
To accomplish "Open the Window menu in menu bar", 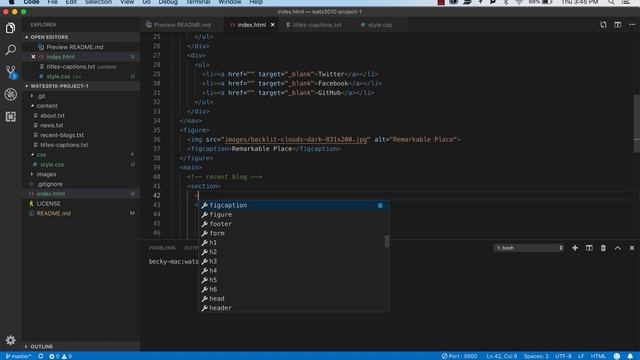I will pos(230,2).
